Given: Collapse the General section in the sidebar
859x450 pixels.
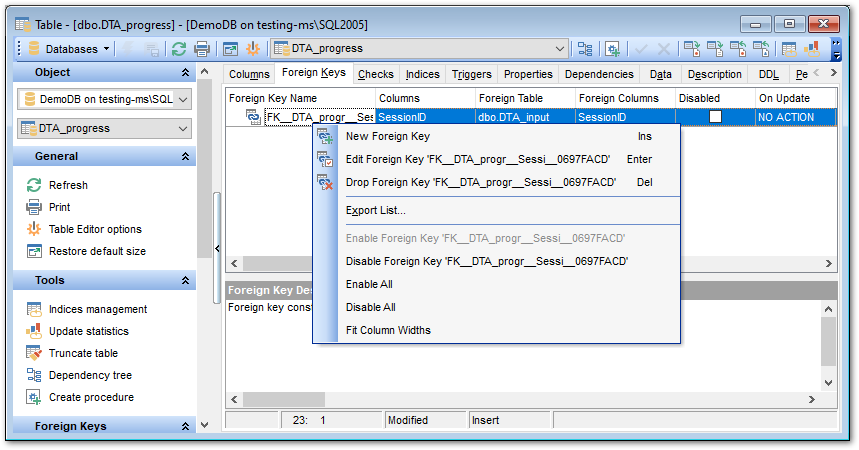Looking at the screenshot, I should [x=185, y=157].
